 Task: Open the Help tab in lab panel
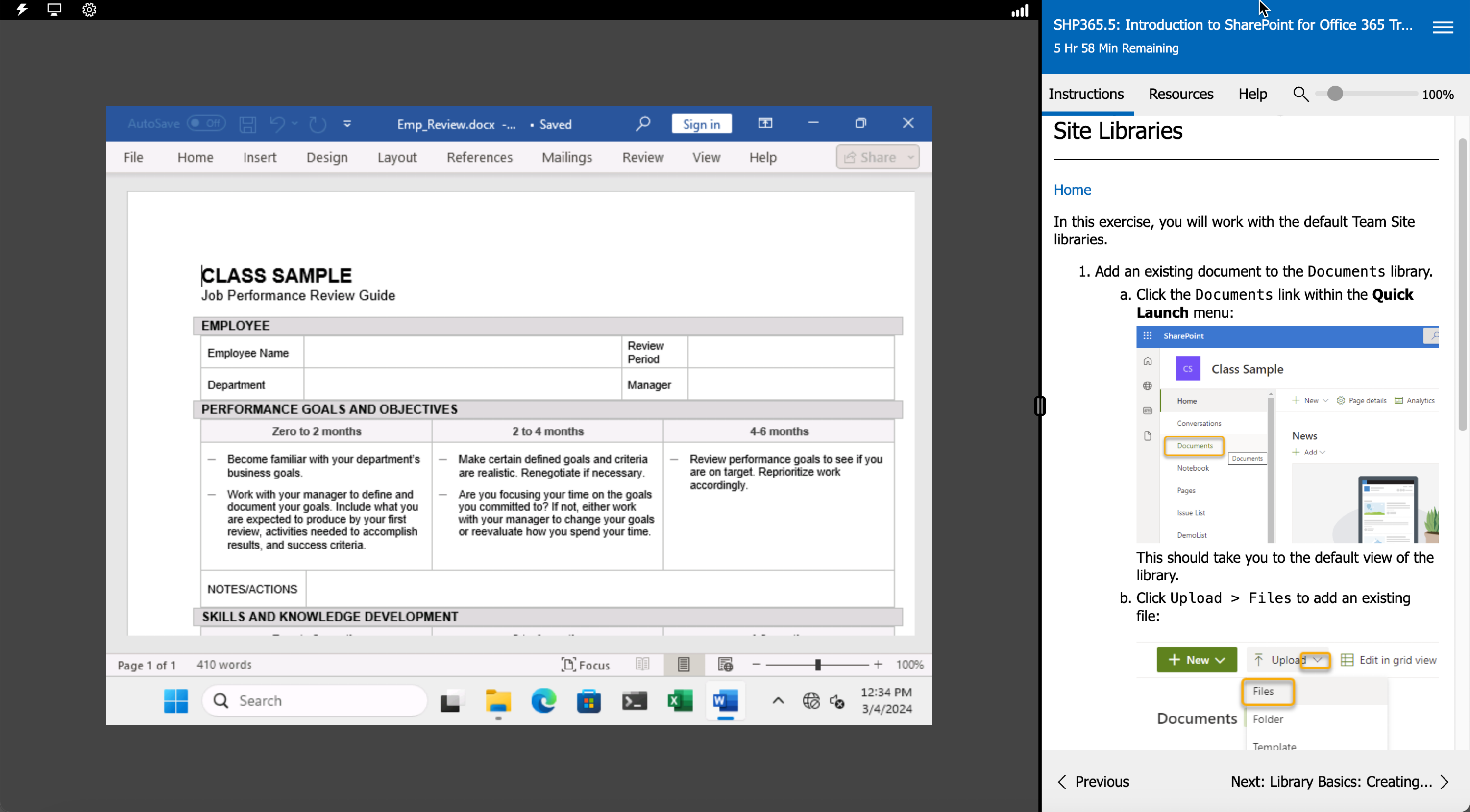pos(1252,94)
